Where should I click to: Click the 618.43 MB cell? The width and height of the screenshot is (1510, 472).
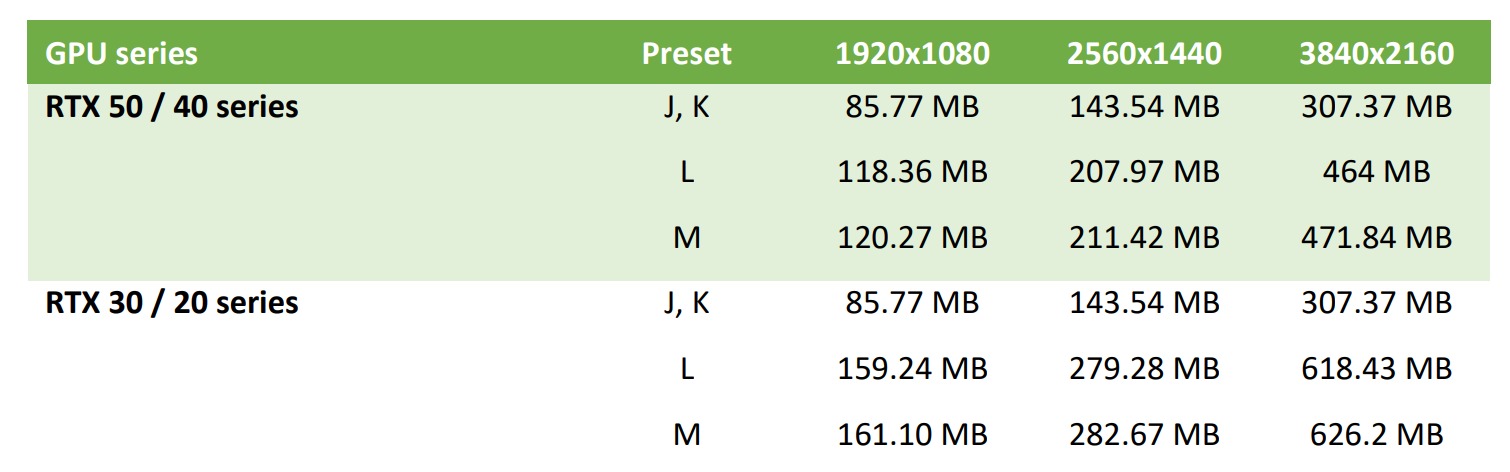pyautogui.click(x=1376, y=369)
